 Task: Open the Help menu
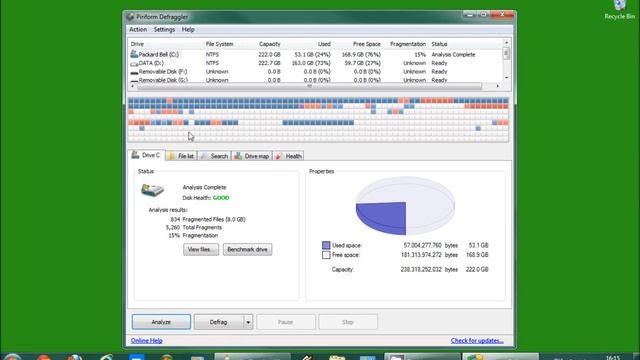click(188, 29)
